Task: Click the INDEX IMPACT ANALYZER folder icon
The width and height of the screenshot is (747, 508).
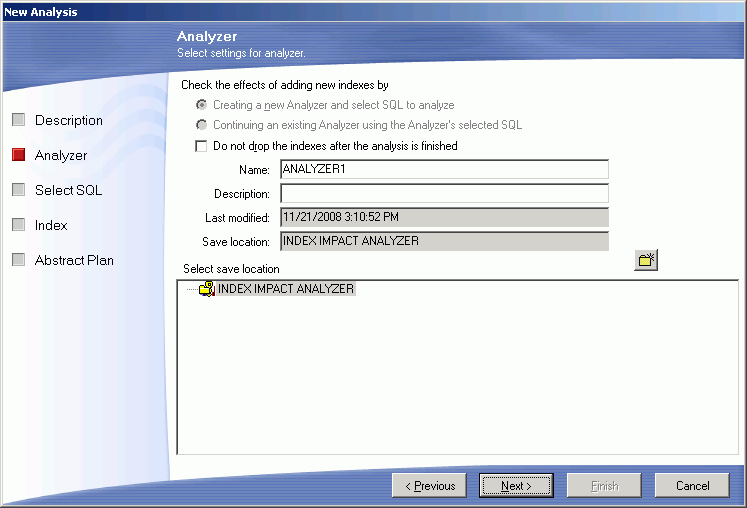Action: [x=207, y=289]
